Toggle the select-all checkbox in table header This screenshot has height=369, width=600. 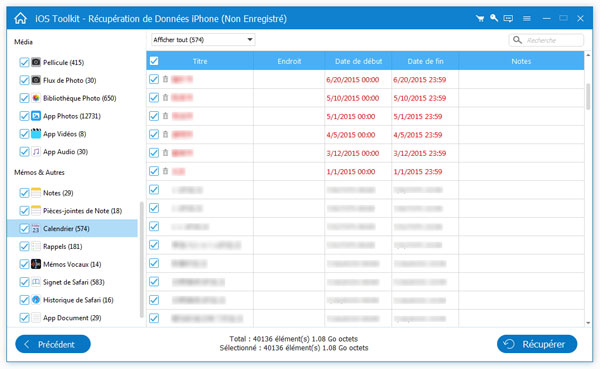[x=154, y=61]
